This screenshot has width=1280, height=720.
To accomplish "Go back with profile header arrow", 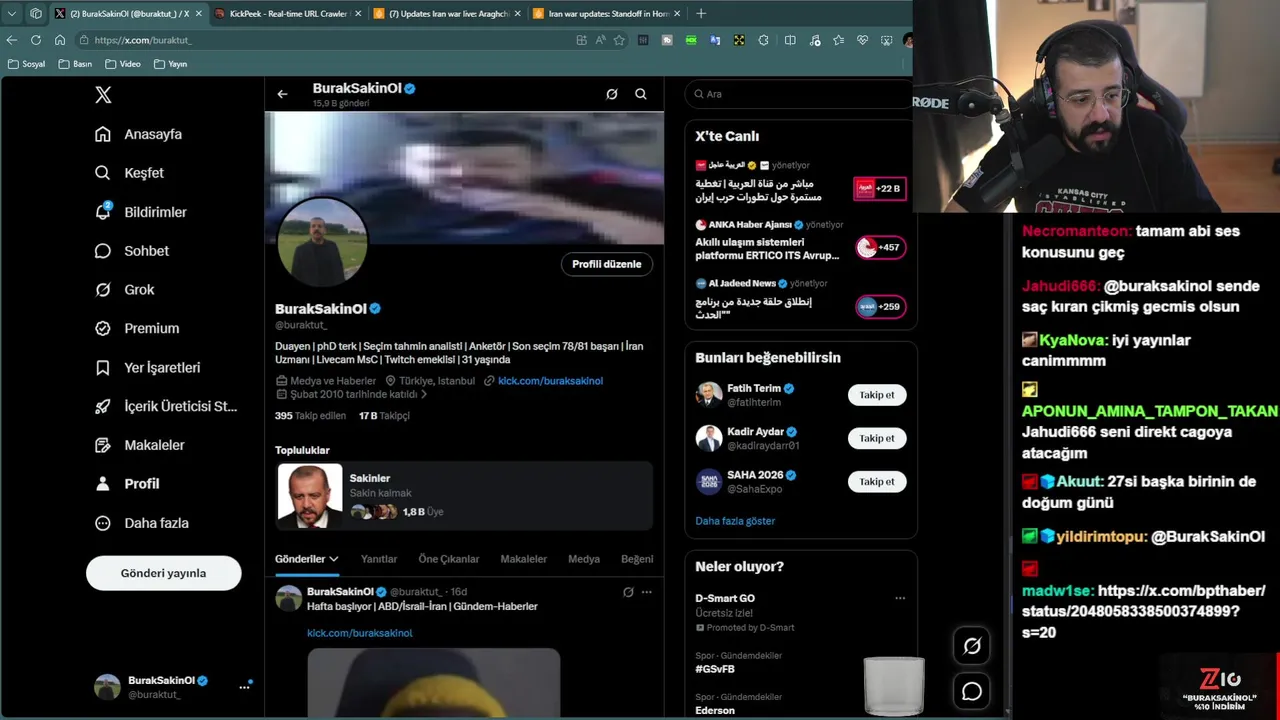I will click(x=282, y=94).
